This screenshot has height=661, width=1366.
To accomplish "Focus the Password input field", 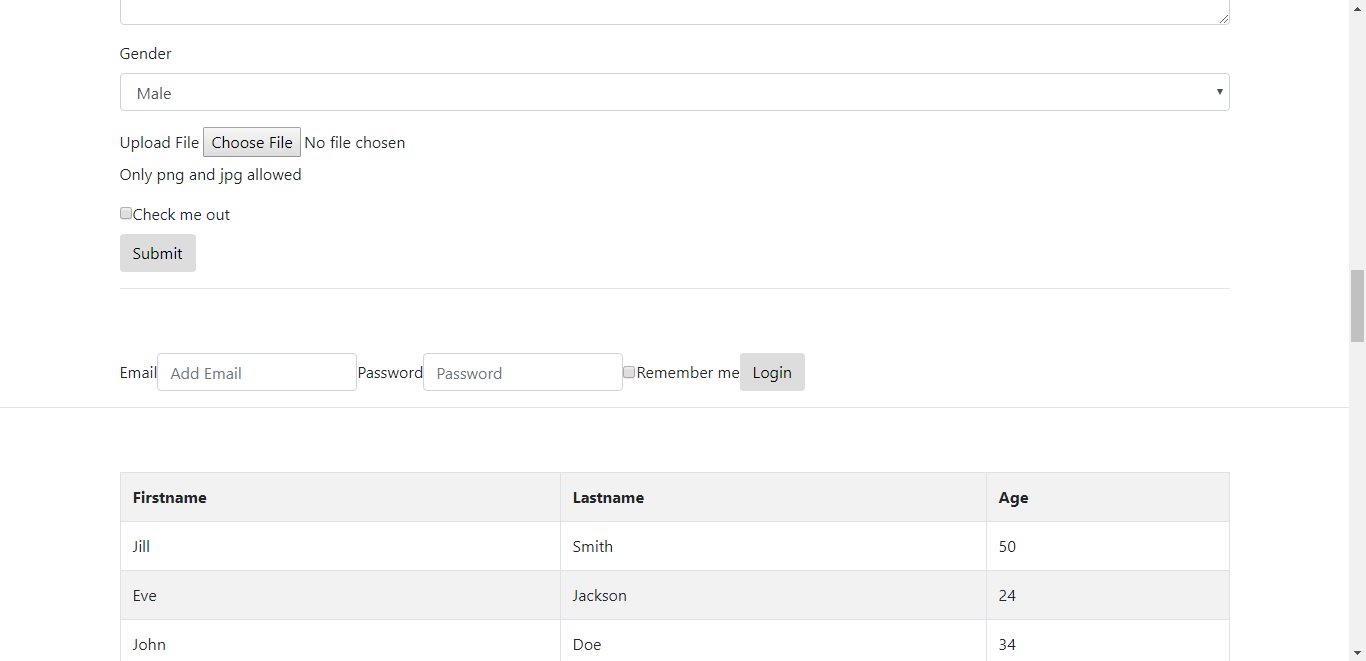I will [x=522, y=372].
